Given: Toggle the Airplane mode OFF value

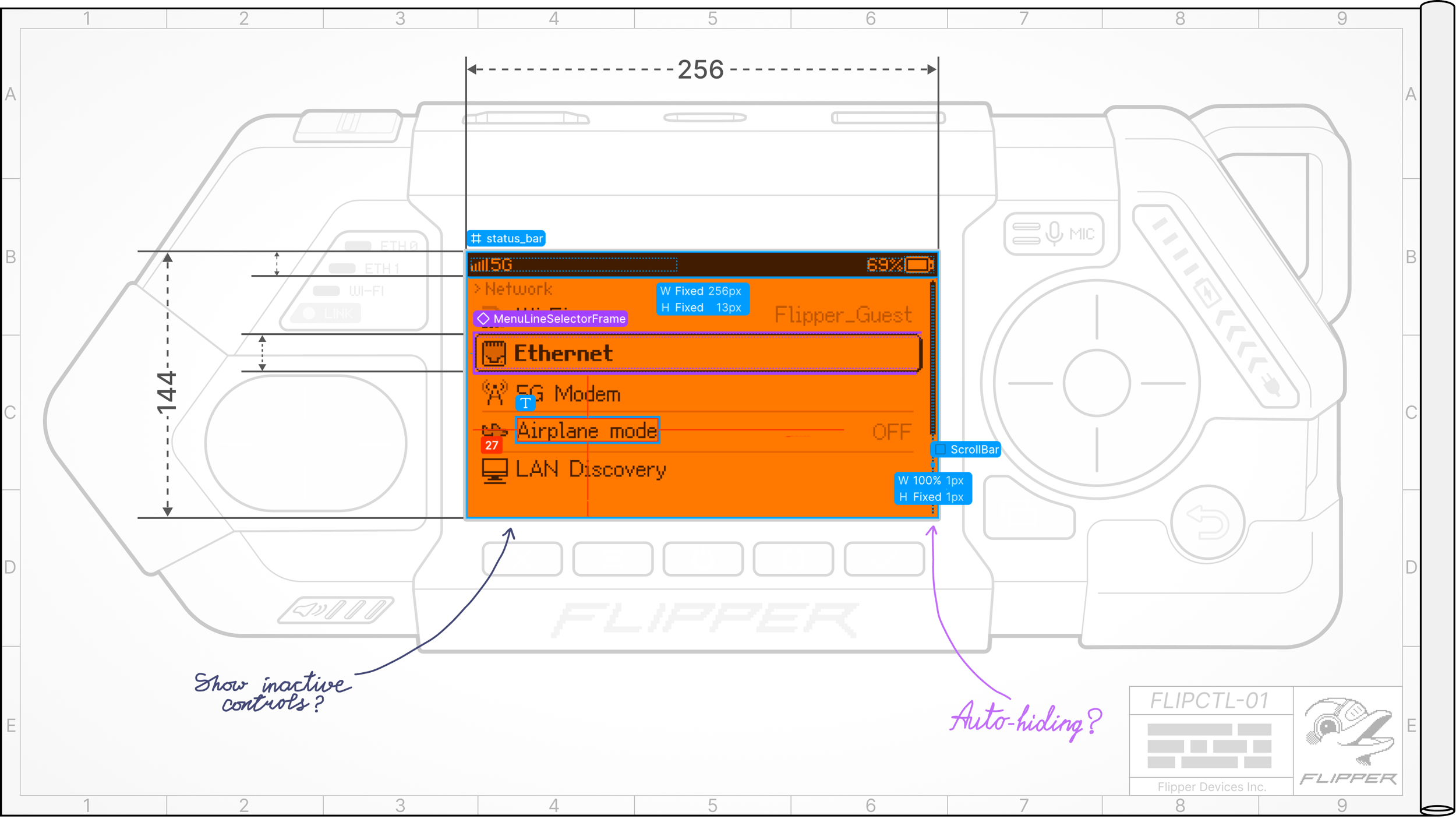Looking at the screenshot, I should coord(891,432).
